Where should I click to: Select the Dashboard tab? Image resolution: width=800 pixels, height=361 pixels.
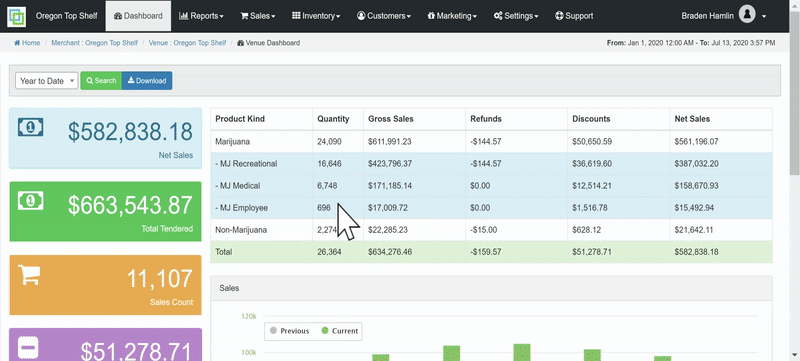tap(138, 16)
